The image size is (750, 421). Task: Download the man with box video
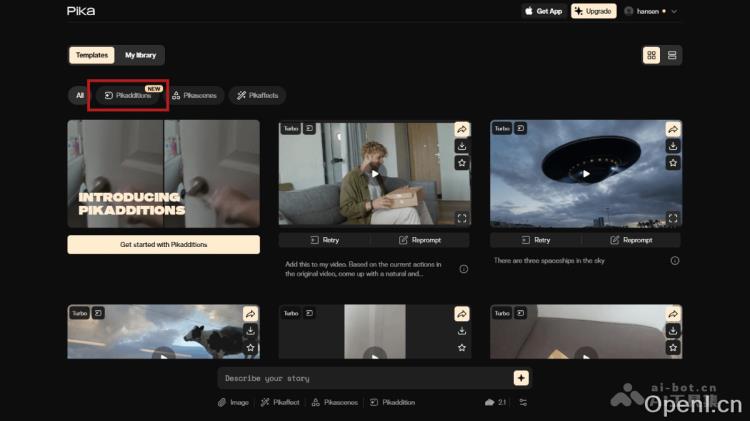[x=462, y=146]
